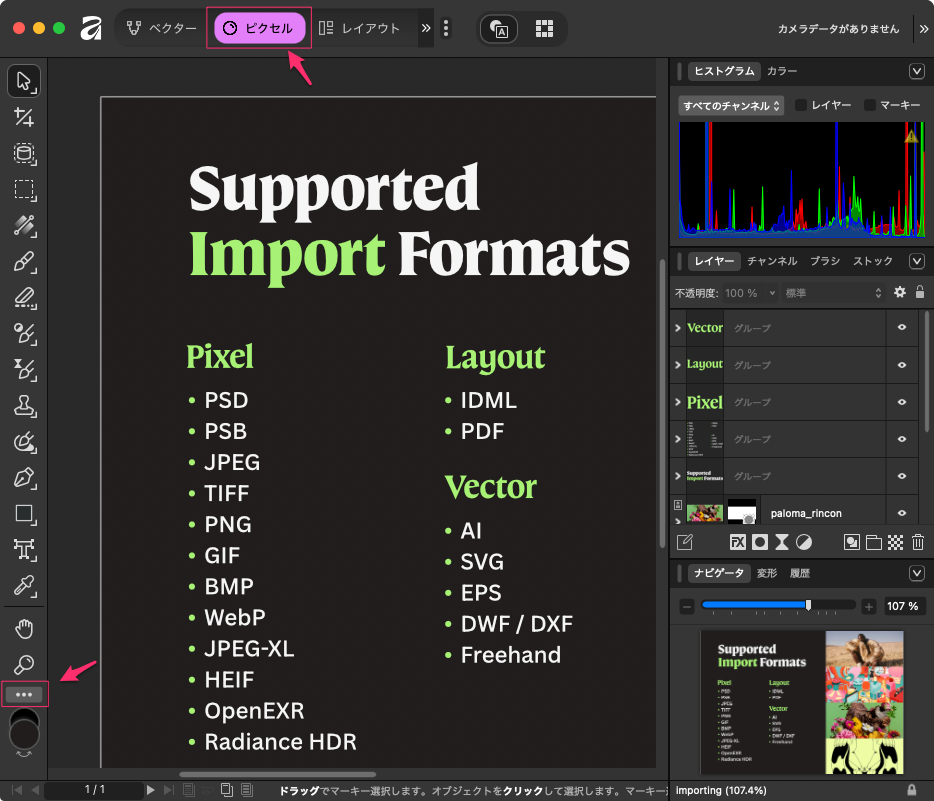Click the trash icon to delete layer

click(x=918, y=543)
